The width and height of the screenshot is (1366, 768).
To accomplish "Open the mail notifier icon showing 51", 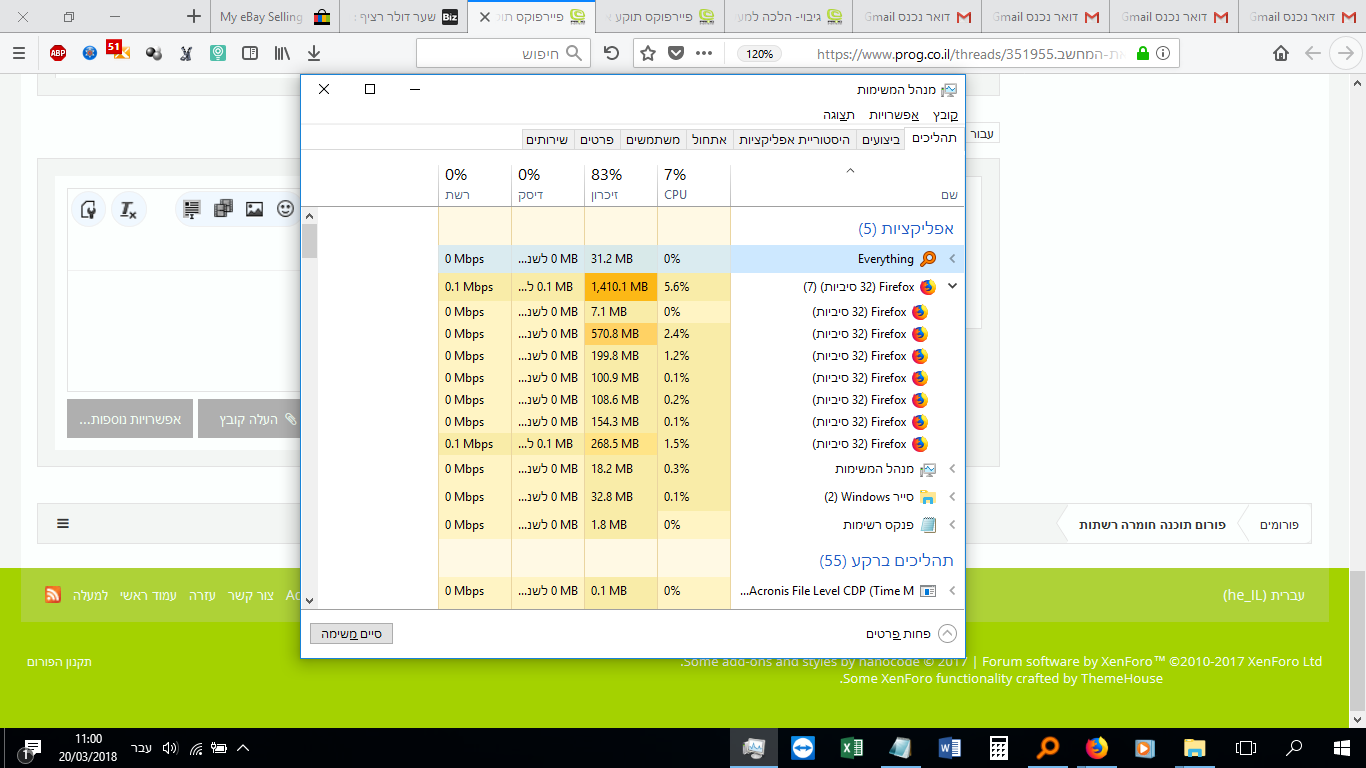I will pos(118,51).
